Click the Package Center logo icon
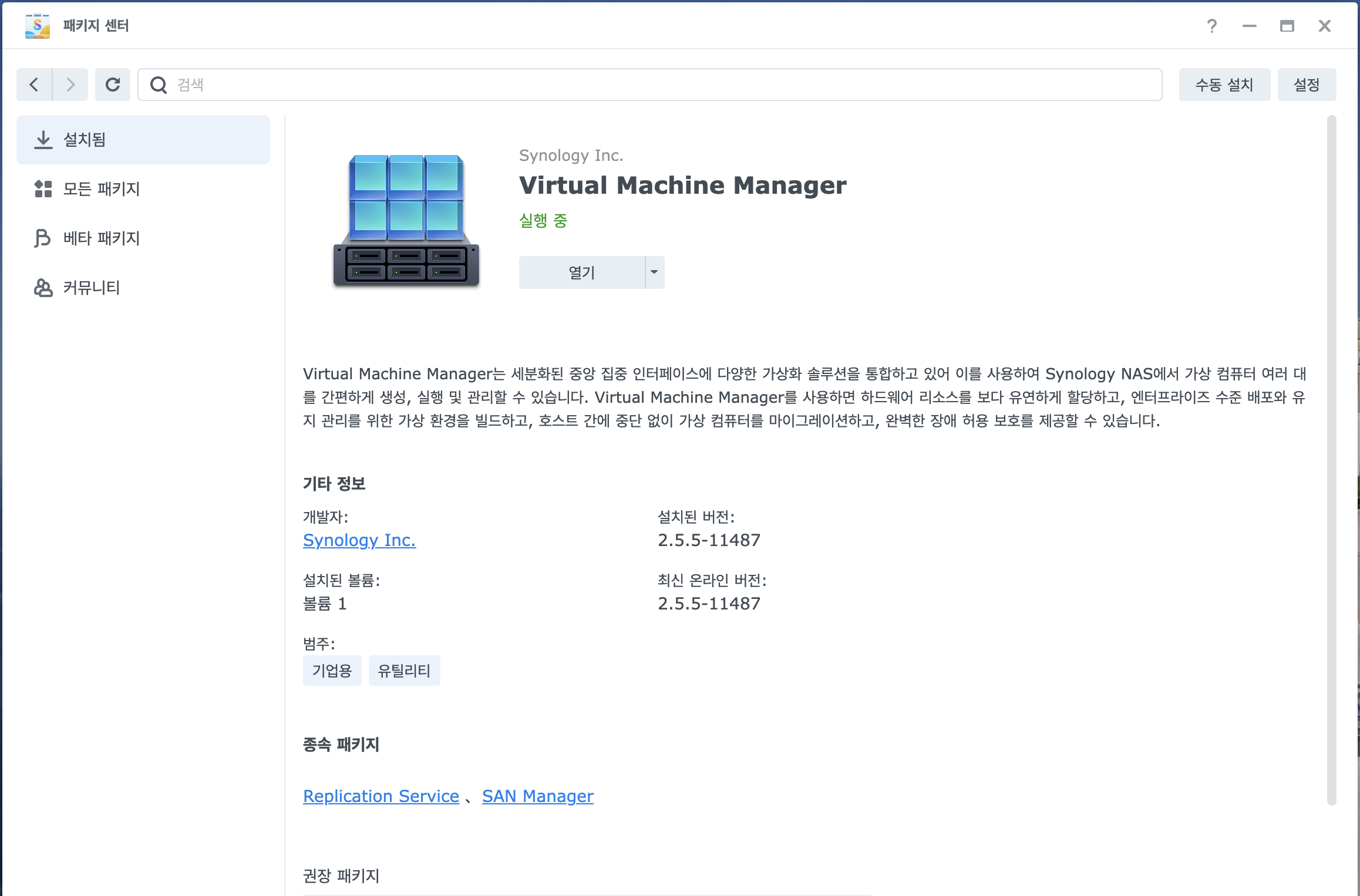This screenshot has width=1360, height=896. pyautogui.click(x=38, y=26)
